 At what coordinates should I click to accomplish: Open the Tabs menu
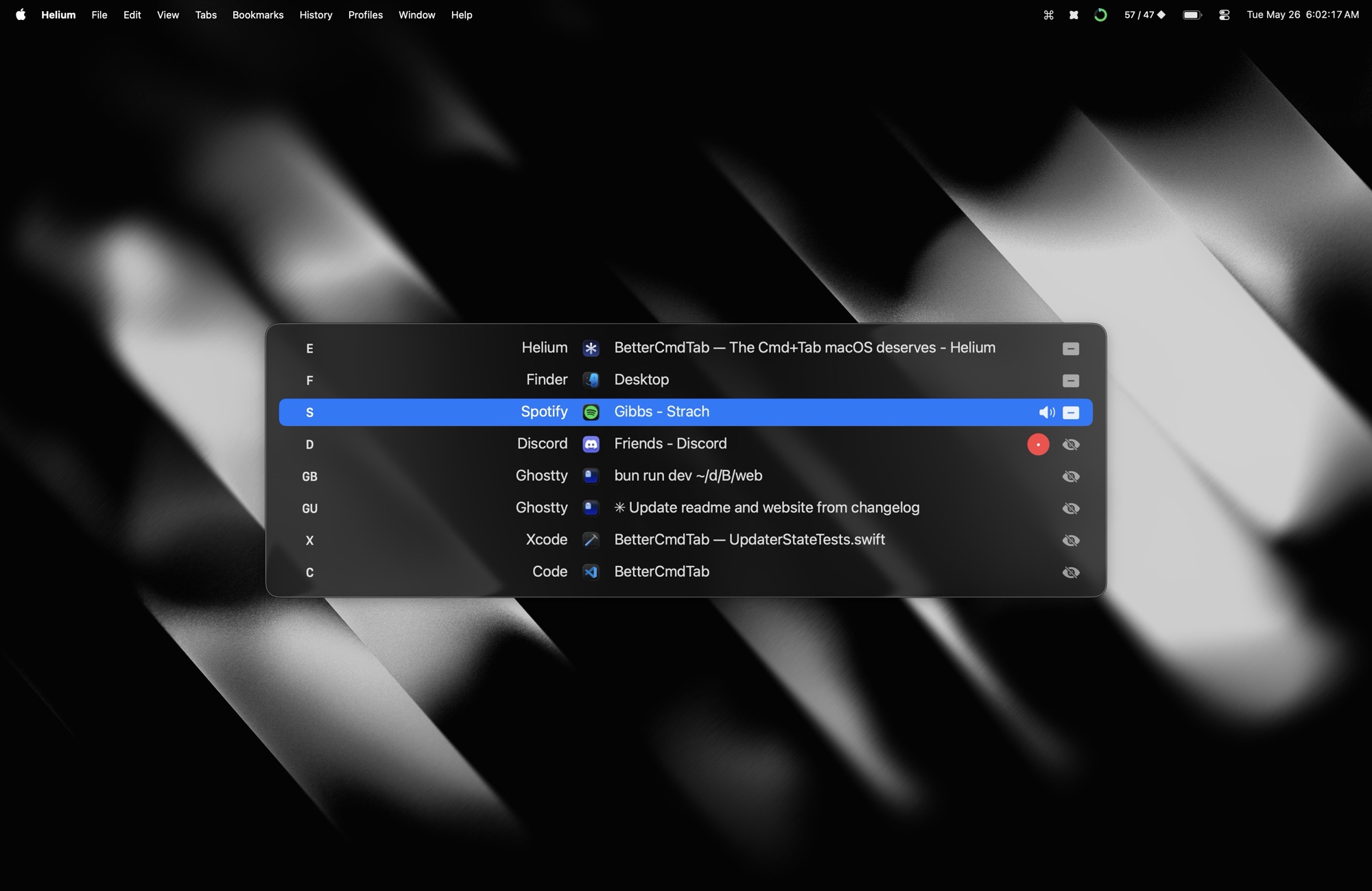click(206, 14)
